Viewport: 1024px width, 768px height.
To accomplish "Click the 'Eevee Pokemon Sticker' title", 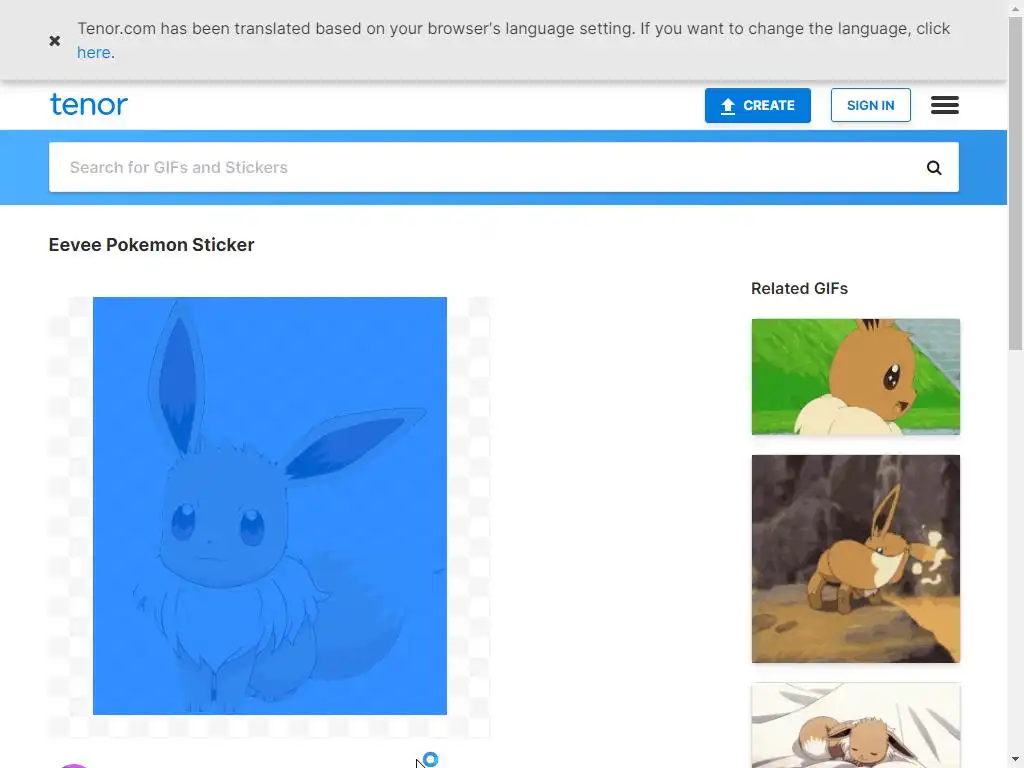I will [x=152, y=245].
